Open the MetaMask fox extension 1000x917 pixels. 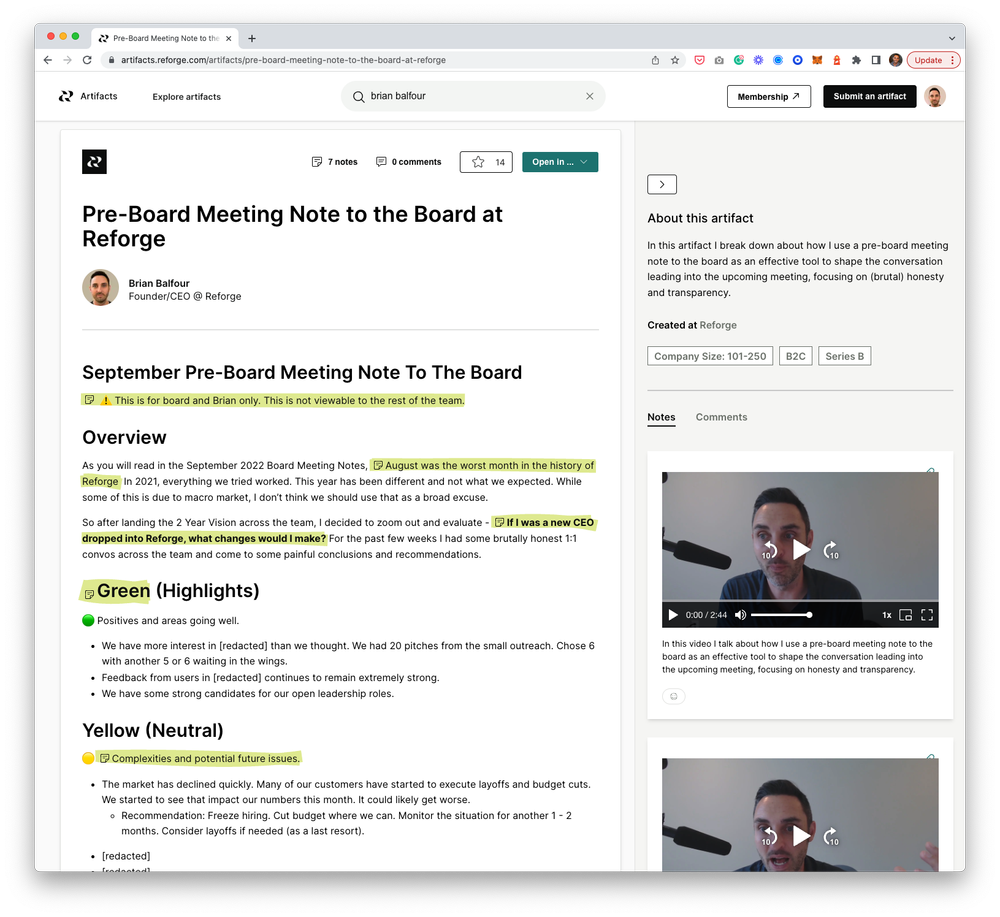pyautogui.click(x=817, y=60)
